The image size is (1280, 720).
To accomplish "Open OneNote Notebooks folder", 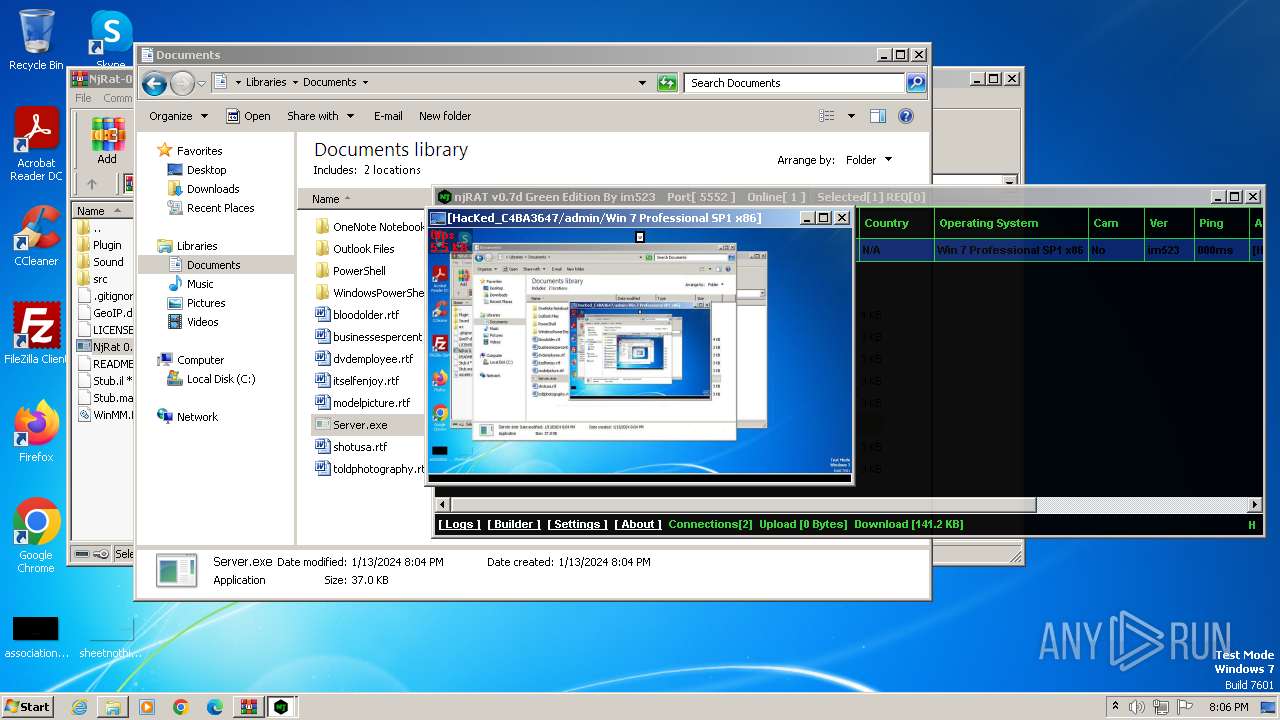I will point(368,227).
